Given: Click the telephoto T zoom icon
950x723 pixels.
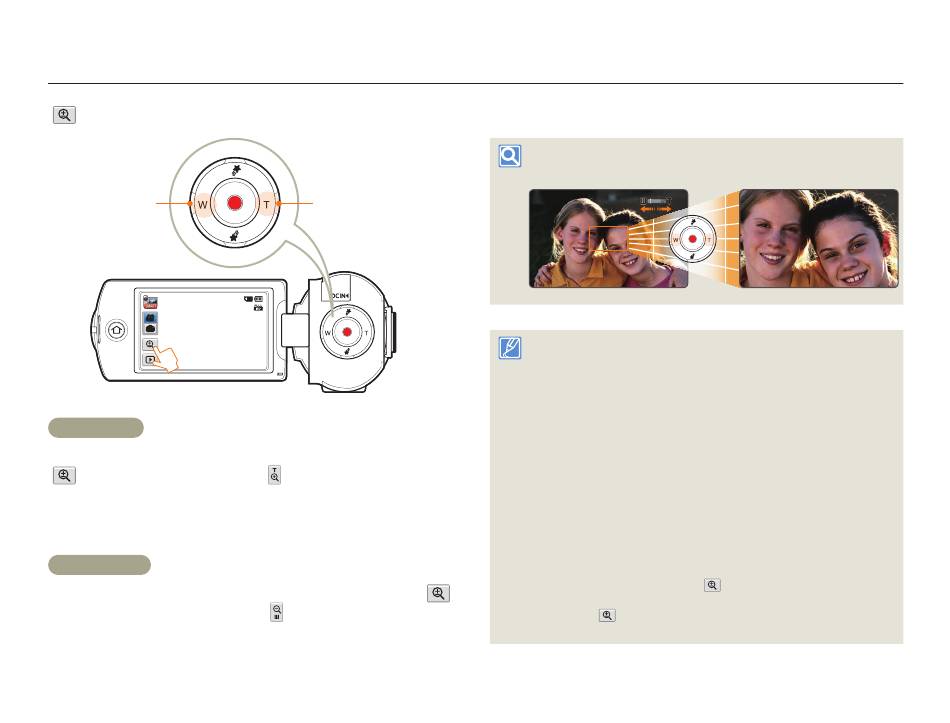Looking at the screenshot, I should click(274, 475).
